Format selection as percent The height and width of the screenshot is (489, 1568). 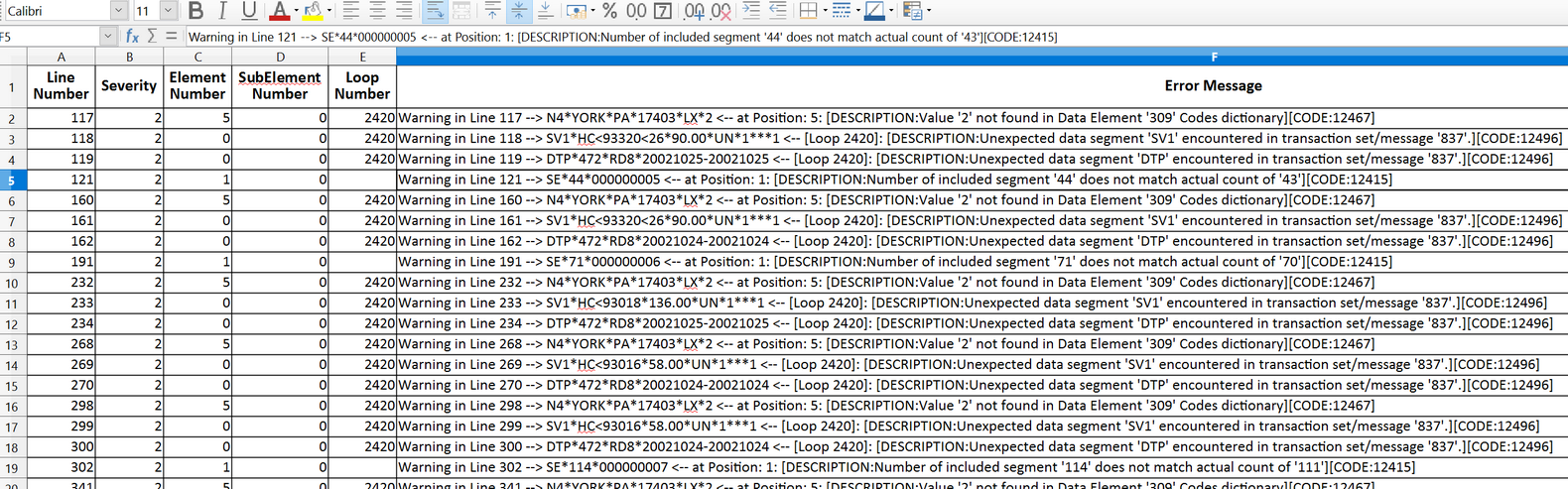click(x=609, y=11)
